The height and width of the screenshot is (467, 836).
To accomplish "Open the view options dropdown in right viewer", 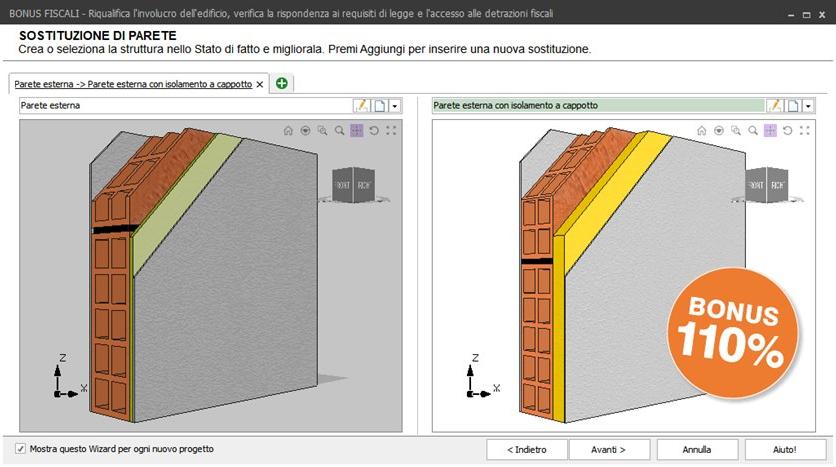I will pyautogui.click(x=719, y=130).
